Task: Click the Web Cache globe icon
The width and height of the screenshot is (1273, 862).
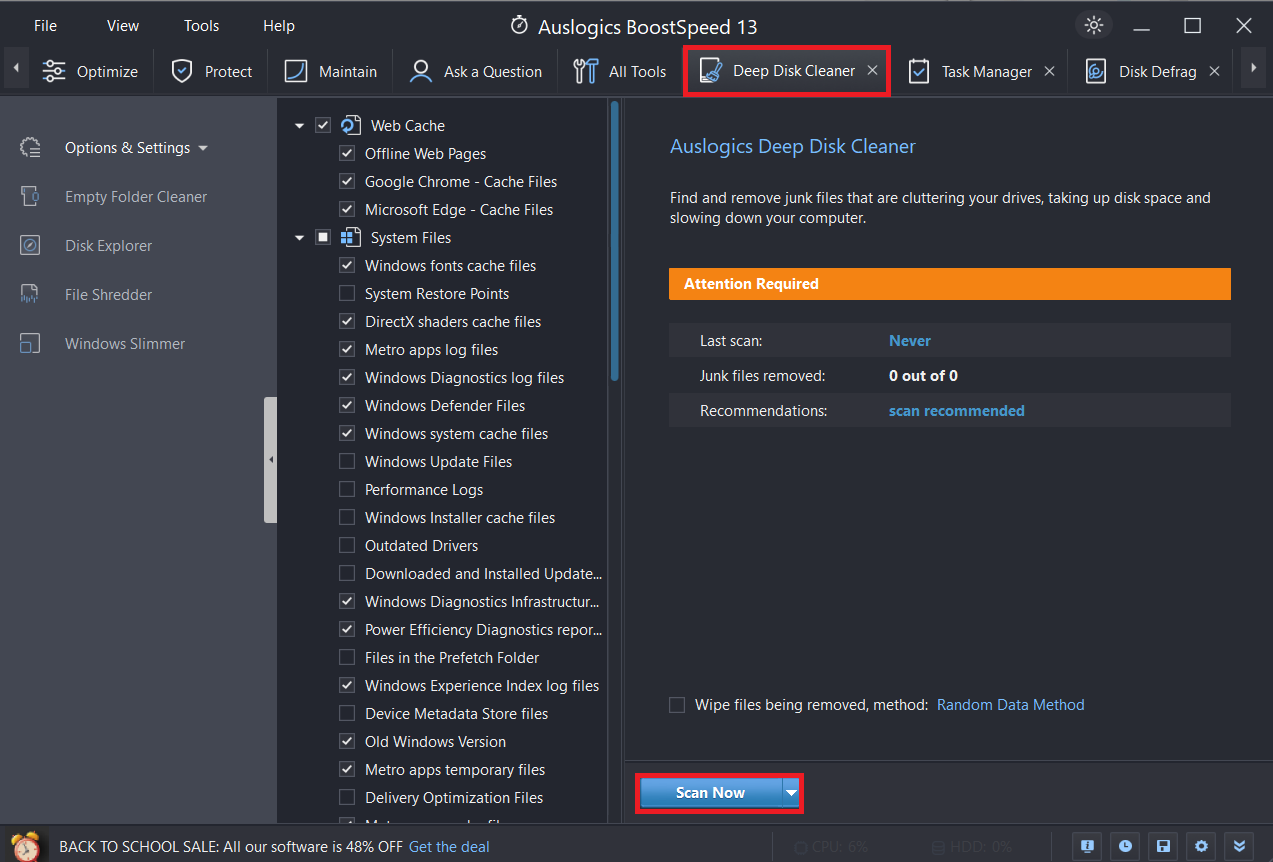Action: (x=350, y=125)
